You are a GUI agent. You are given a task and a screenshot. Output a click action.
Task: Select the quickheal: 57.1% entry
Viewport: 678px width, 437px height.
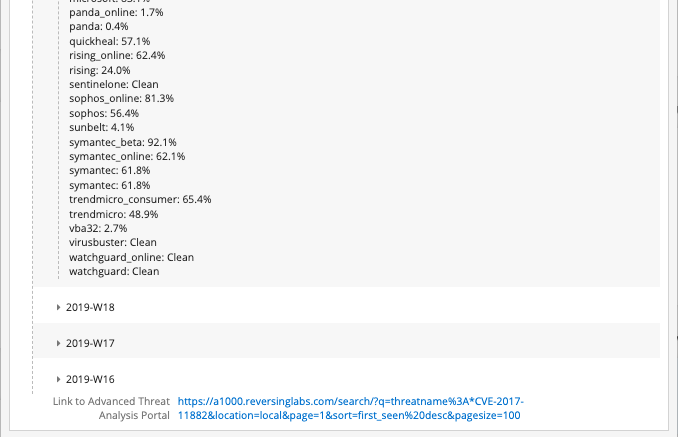pyautogui.click(x=110, y=42)
